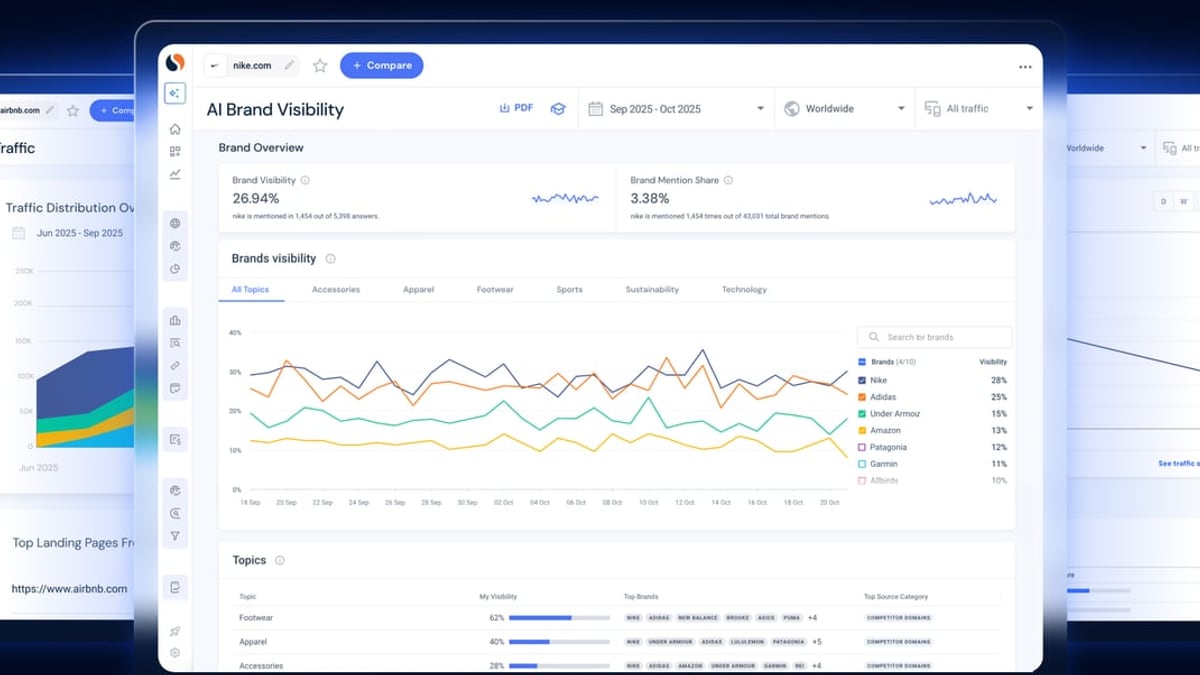1200x675 pixels.
Task: Focus the Search for brands field
Action: pos(934,337)
